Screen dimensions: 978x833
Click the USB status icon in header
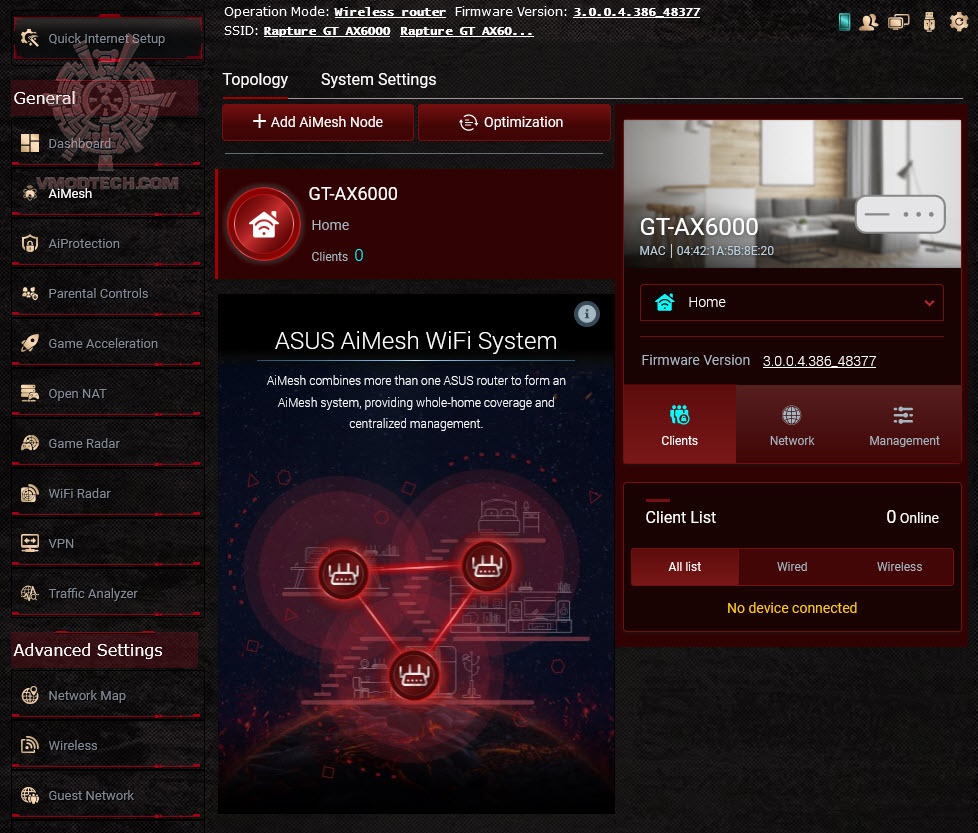(929, 22)
